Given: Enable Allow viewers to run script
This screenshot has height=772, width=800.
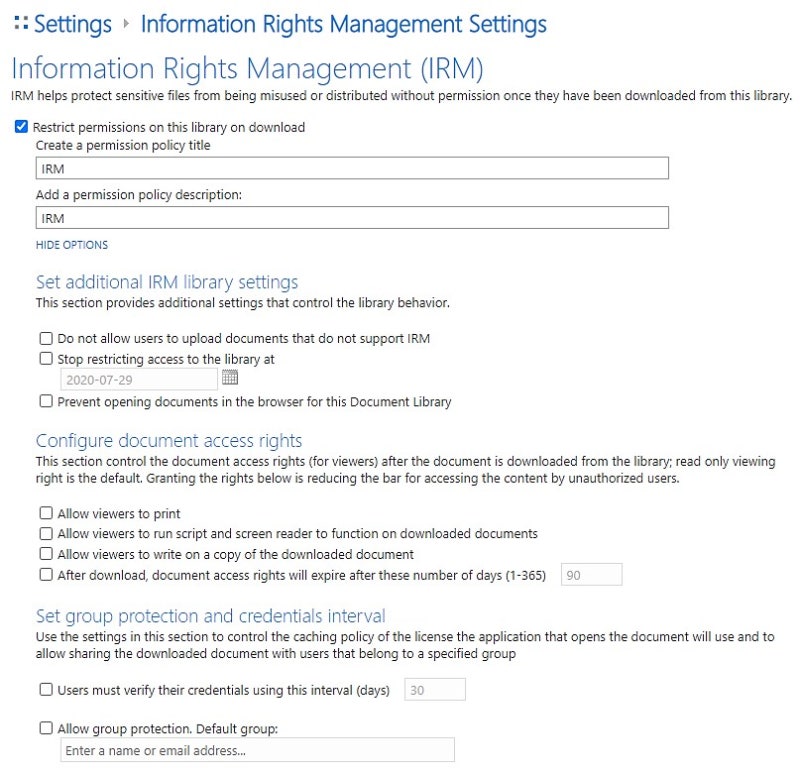Looking at the screenshot, I should click(46, 534).
